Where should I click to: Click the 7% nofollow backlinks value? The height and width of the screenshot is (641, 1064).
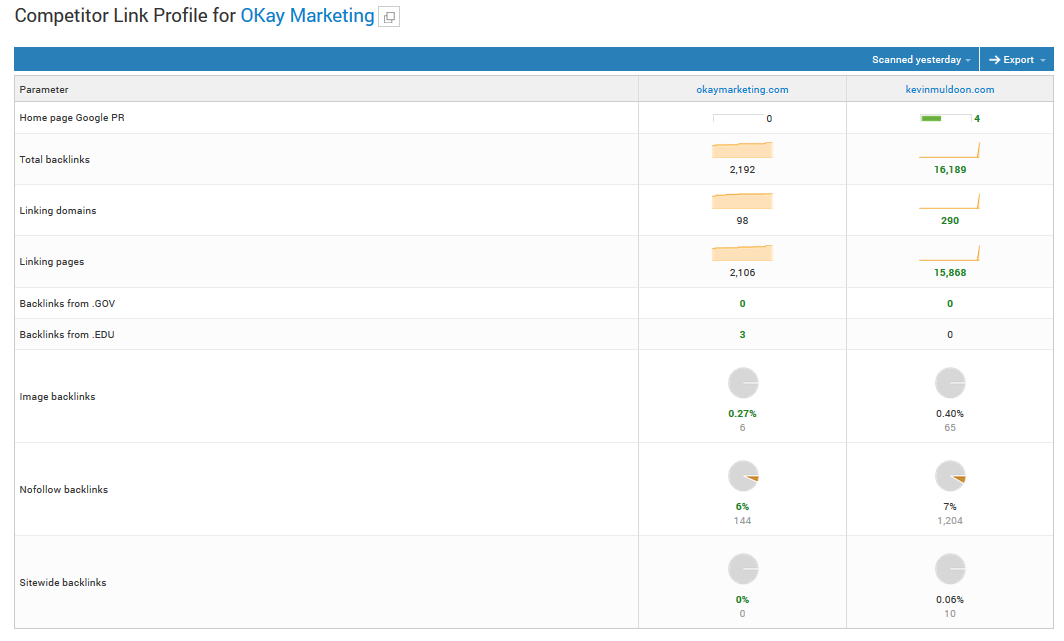click(x=950, y=507)
